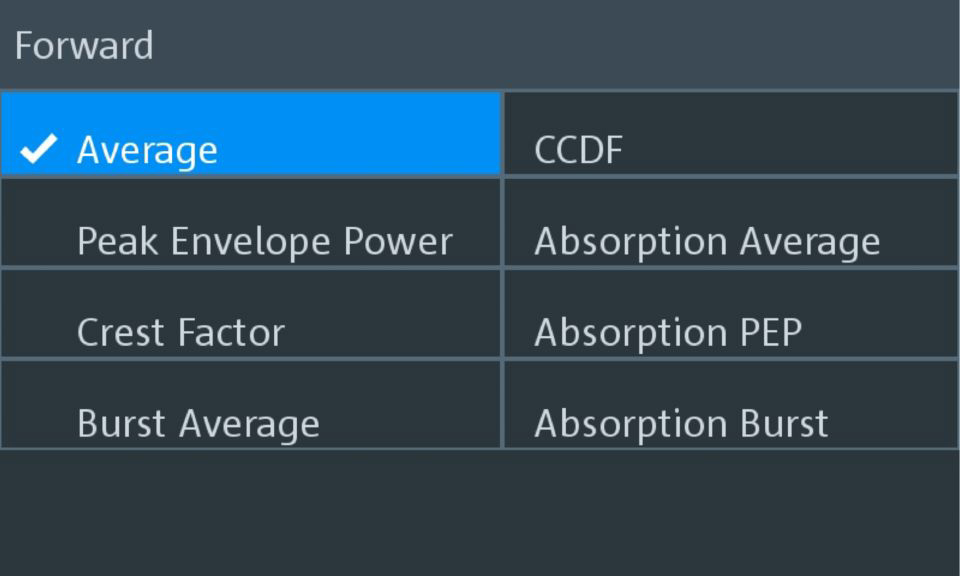960x576 pixels.
Task: Click the Forward panel title
Action: coord(84,46)
